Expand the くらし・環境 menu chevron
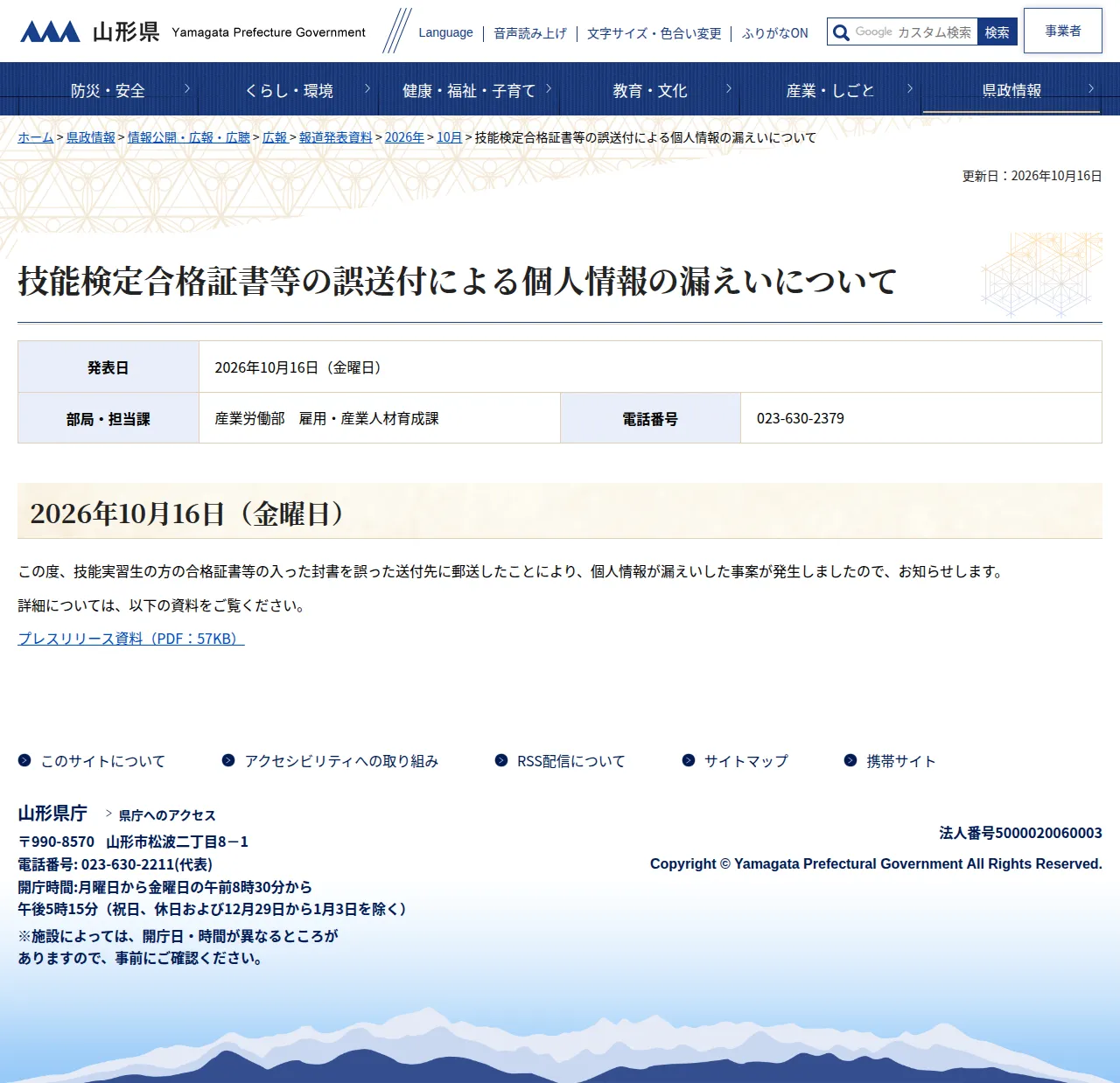The width and height of the screenshot is (1120, 1083). (367, 88)
